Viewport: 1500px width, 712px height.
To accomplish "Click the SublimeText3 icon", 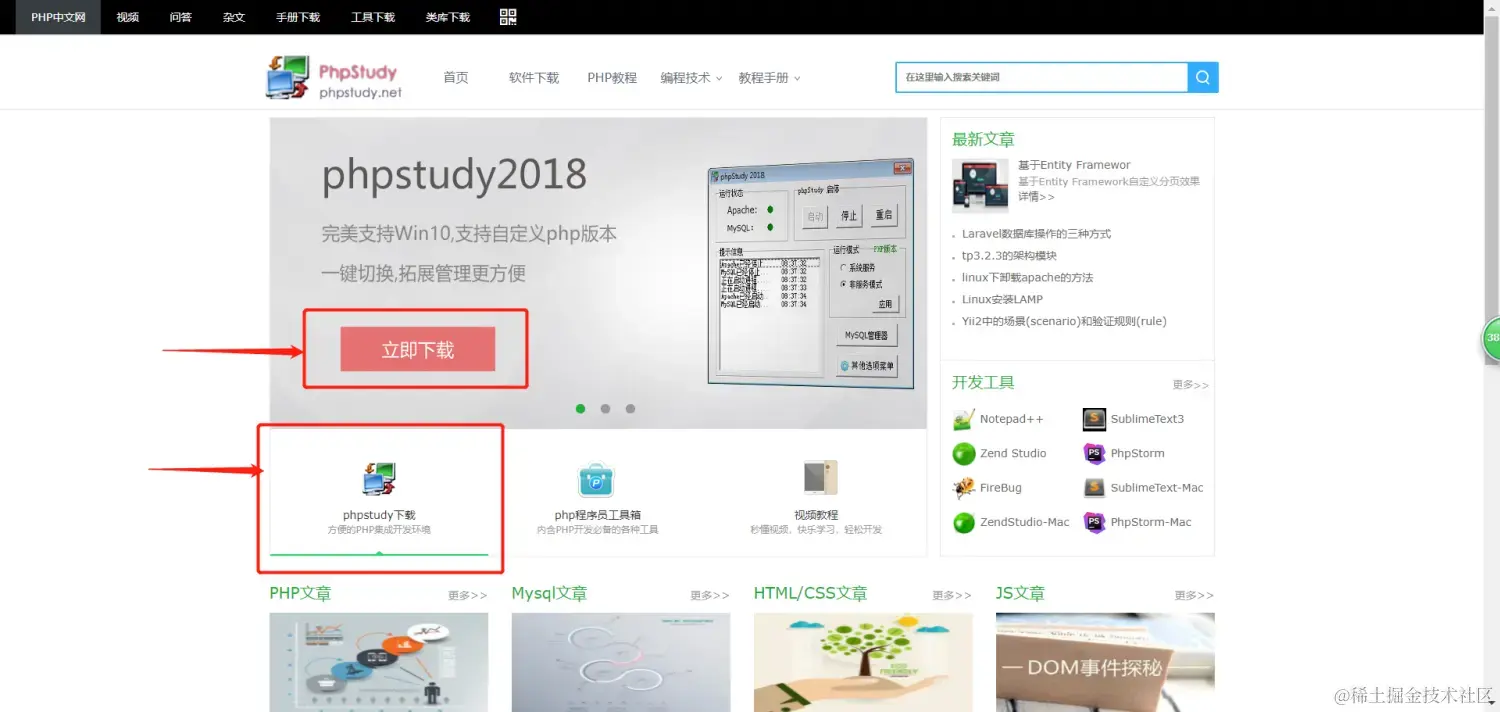I will click(1095, 419).
